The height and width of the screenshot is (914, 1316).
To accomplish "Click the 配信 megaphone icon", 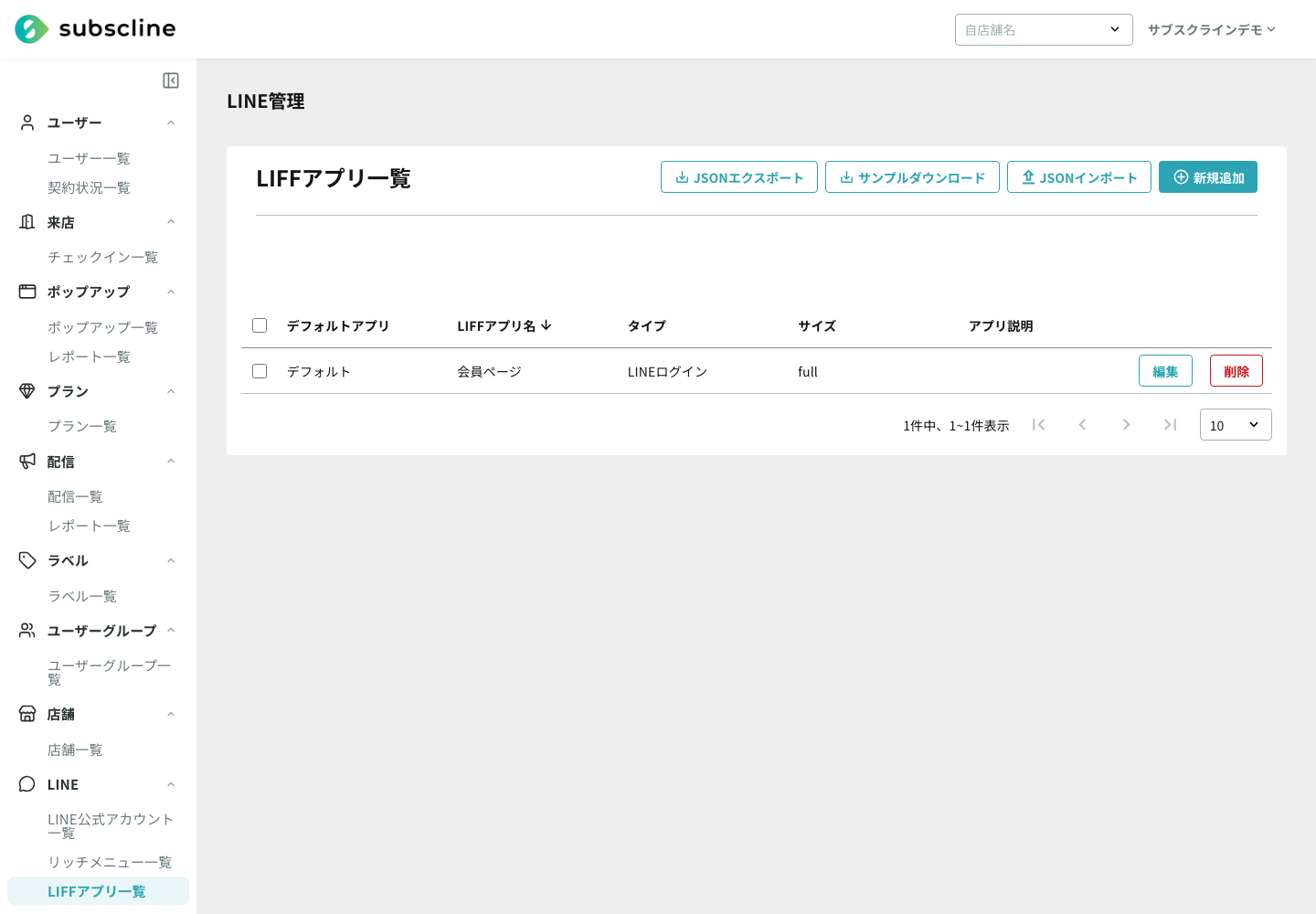I will pyautogui.click(x=27, y=462).
